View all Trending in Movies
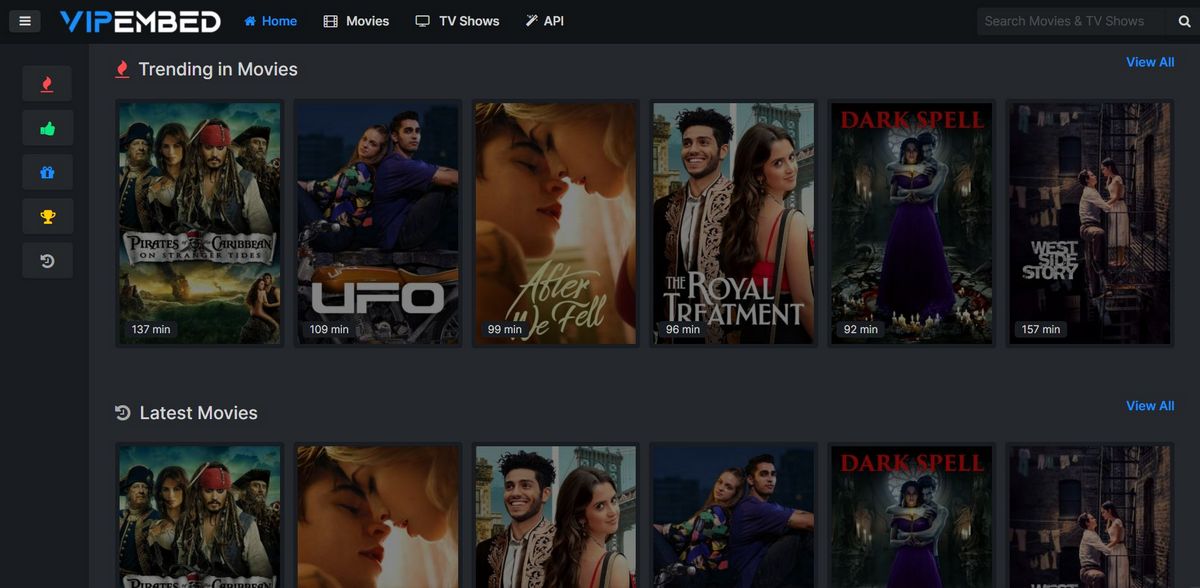Screen dimensions: 1200x588 coord(1150,62)
